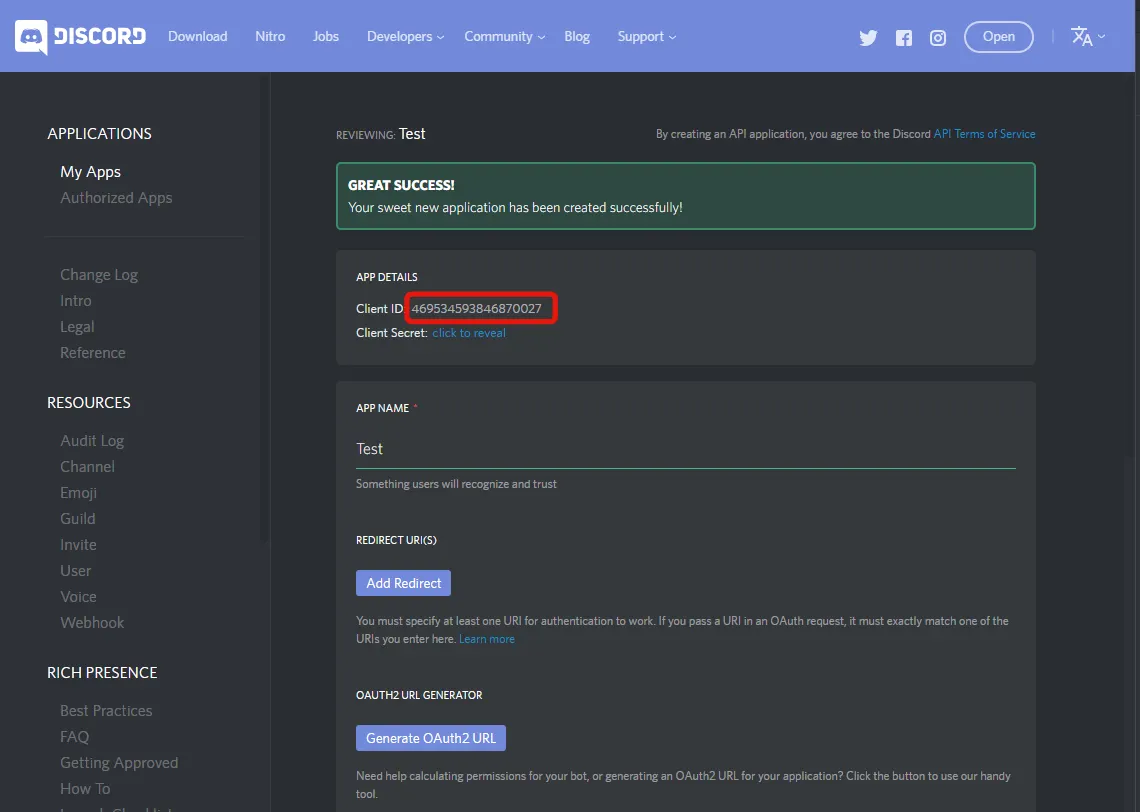Open Audit Log resource page
This screenshot has height=812, width=1140.
92,441
